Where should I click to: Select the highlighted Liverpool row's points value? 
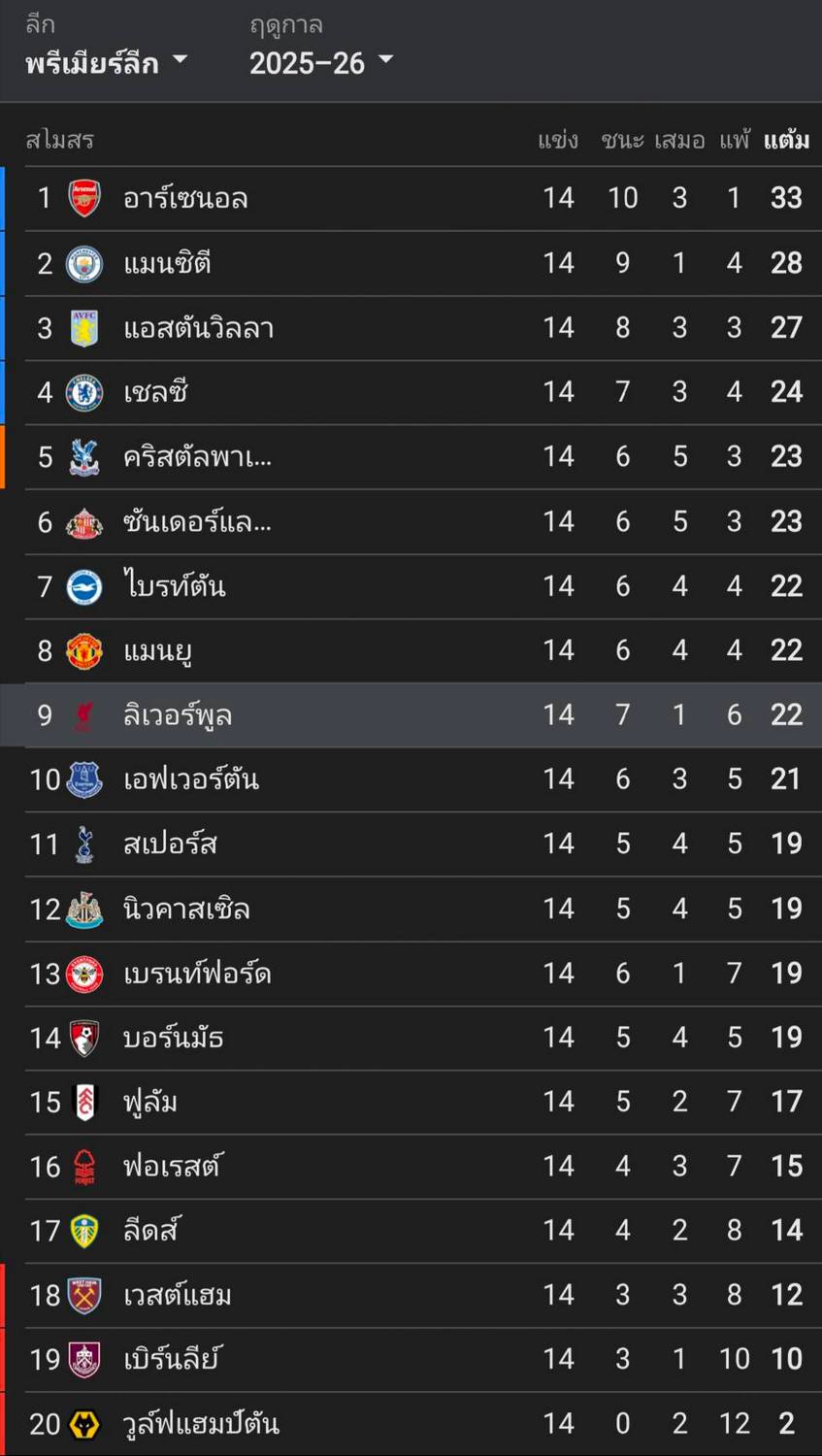click(x=786, y=715)
